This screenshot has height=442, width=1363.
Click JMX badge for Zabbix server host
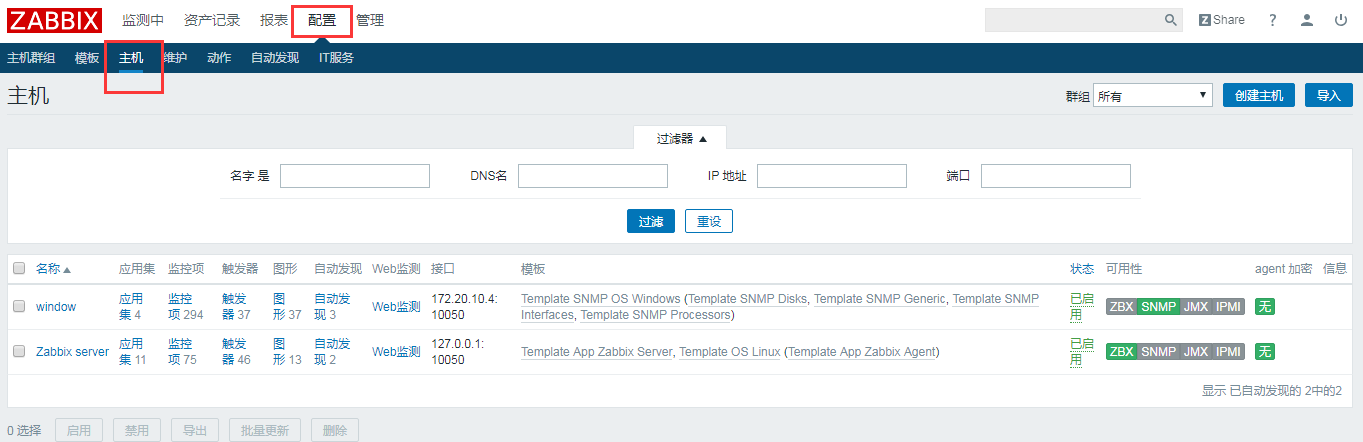click(1196, 352)
